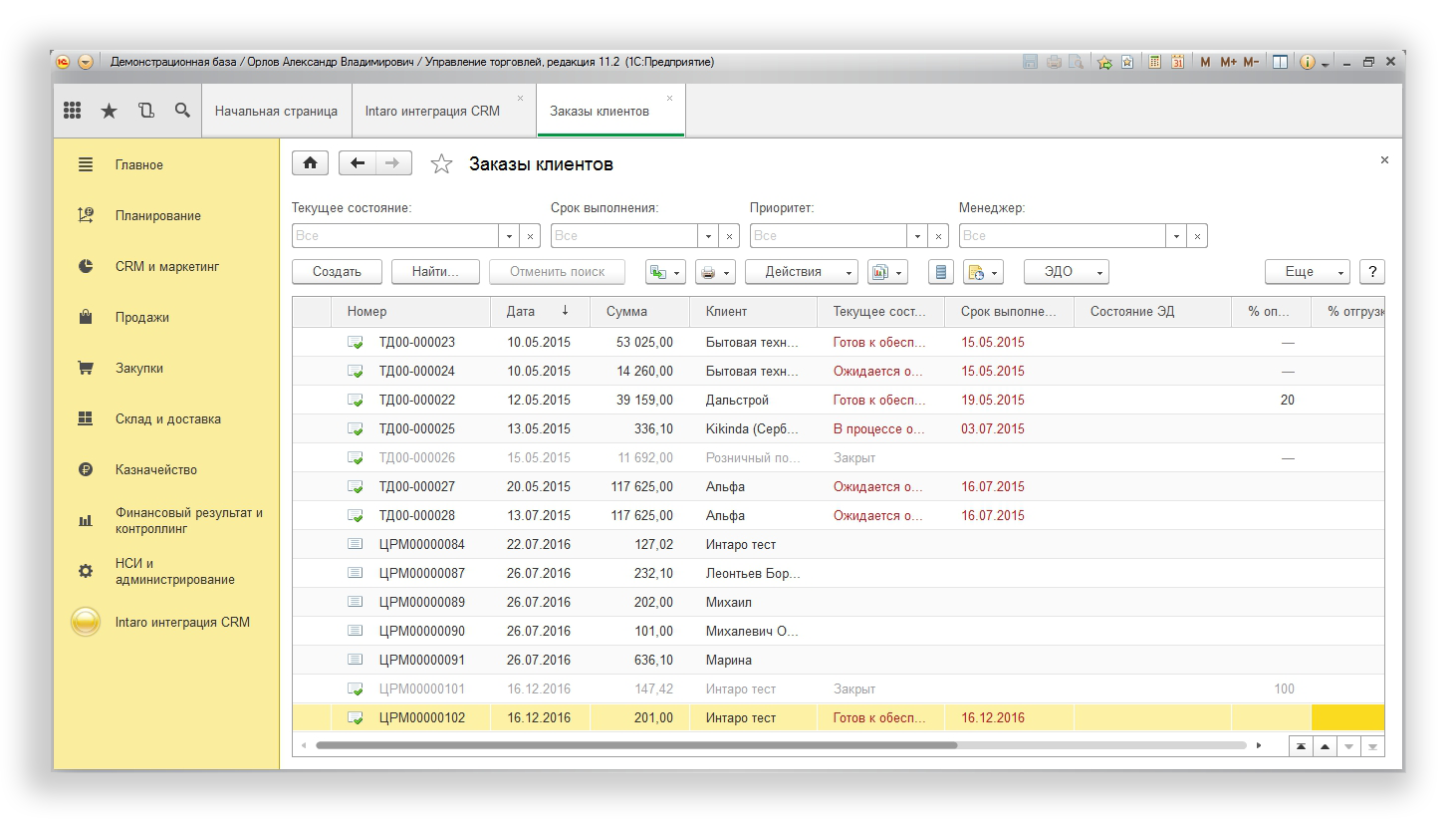Switch to the Начальная страница tab
This screenshot has height=823, width=1456.
click(x=276, y=111)
